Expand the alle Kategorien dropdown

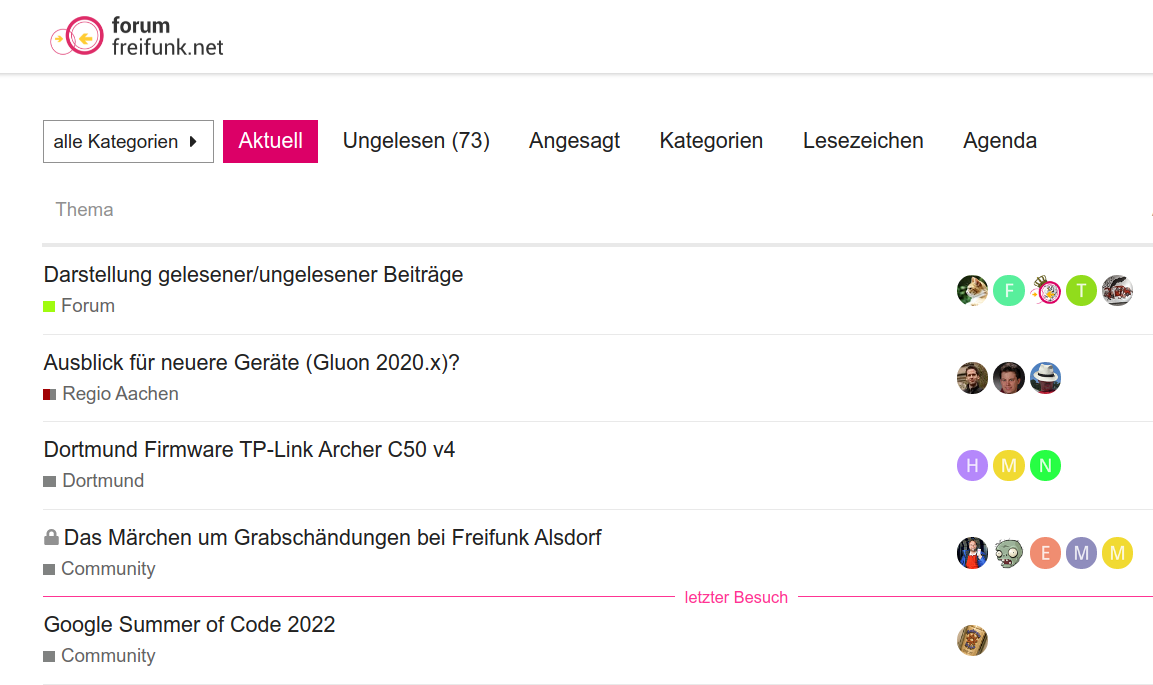click(129, 142)
